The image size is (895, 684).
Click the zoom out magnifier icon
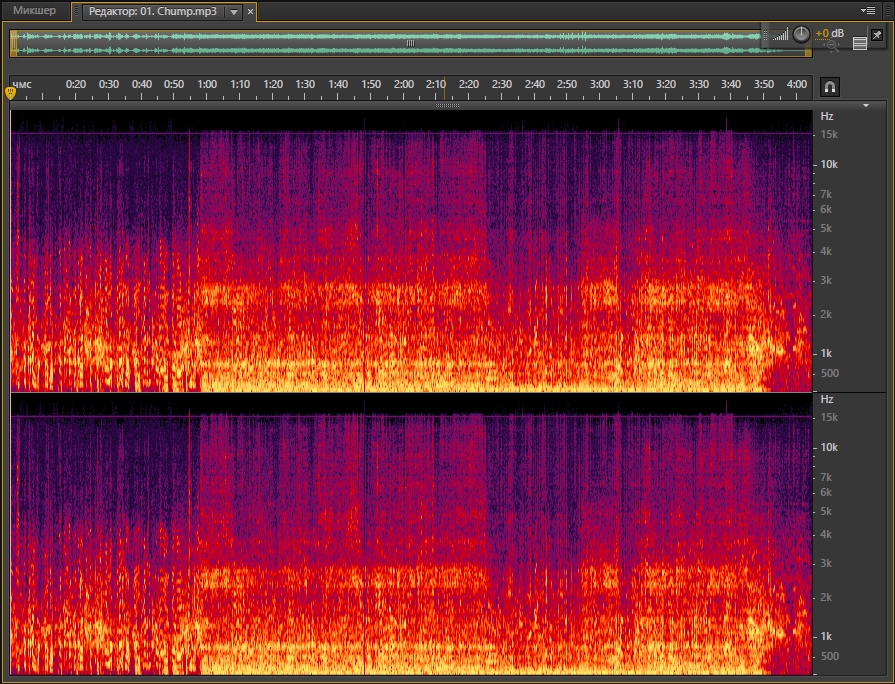tap(832, 46)
